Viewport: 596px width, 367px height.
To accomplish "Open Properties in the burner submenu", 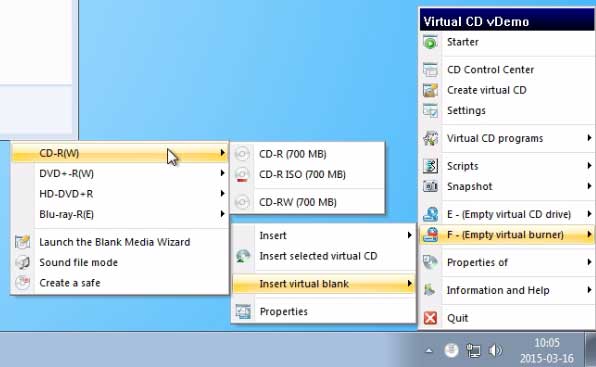I will click(x=323, y=312).
